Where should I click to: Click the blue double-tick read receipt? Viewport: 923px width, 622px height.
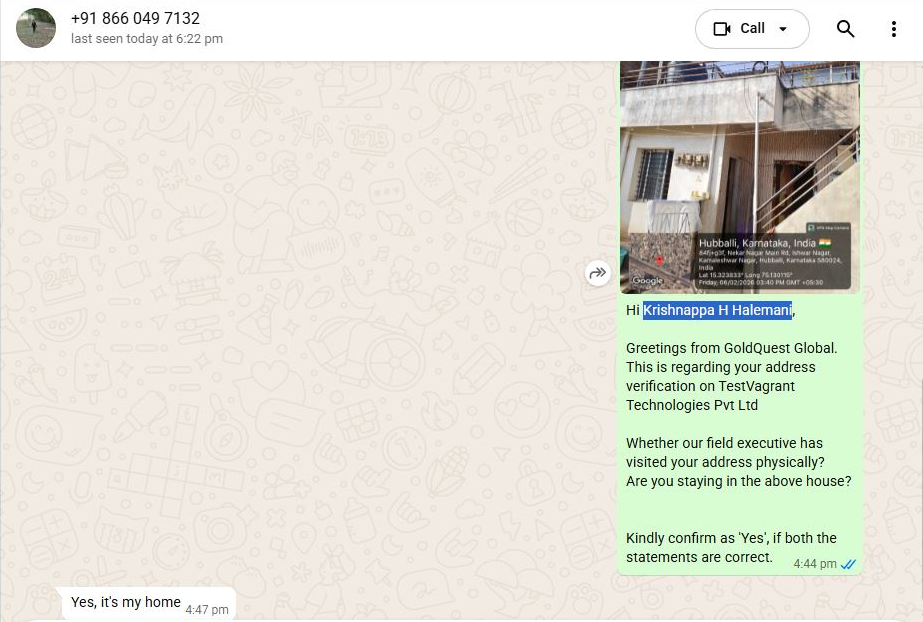[848, 564]
